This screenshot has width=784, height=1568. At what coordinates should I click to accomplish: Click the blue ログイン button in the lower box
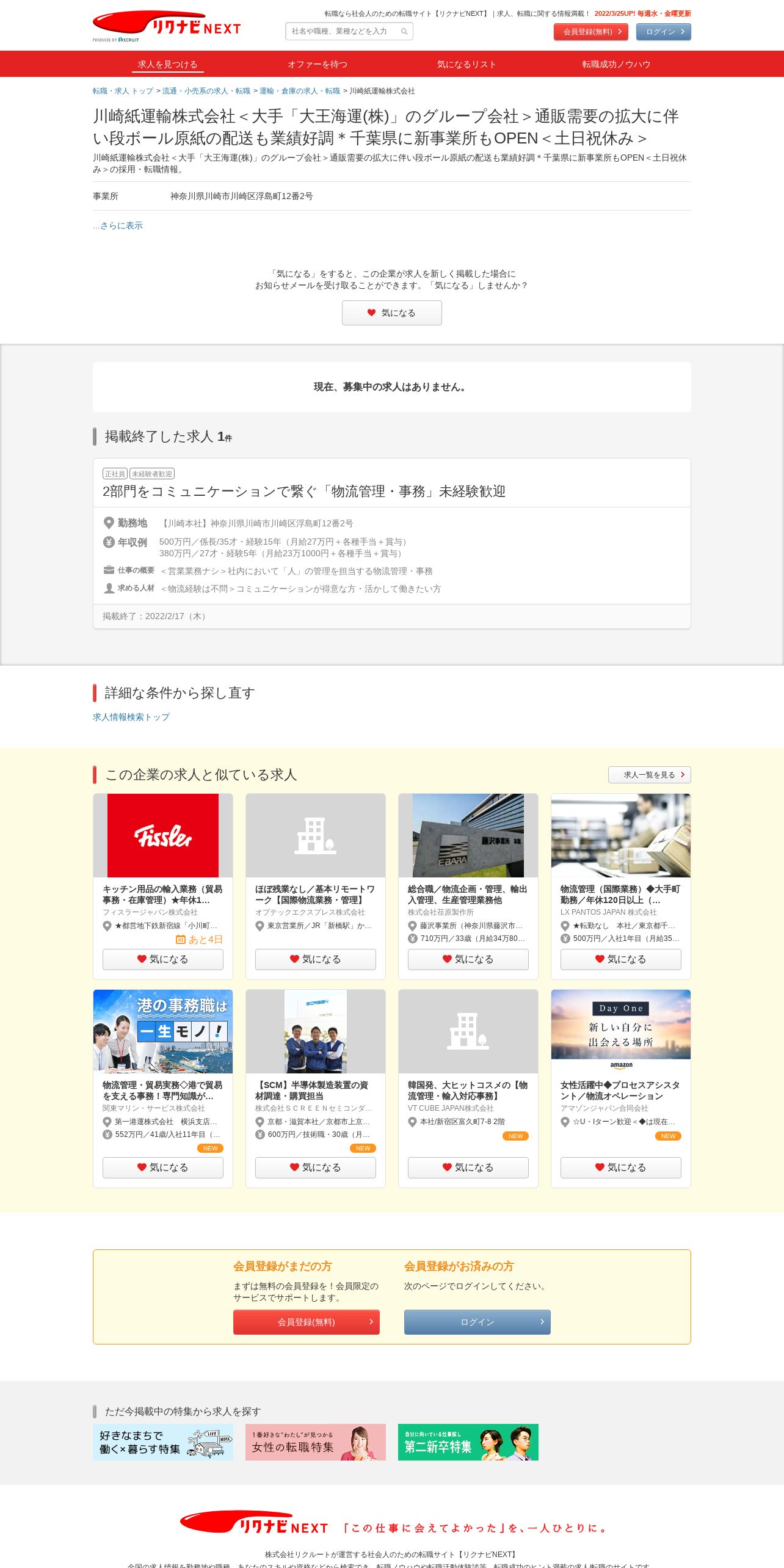(477, 1322)
